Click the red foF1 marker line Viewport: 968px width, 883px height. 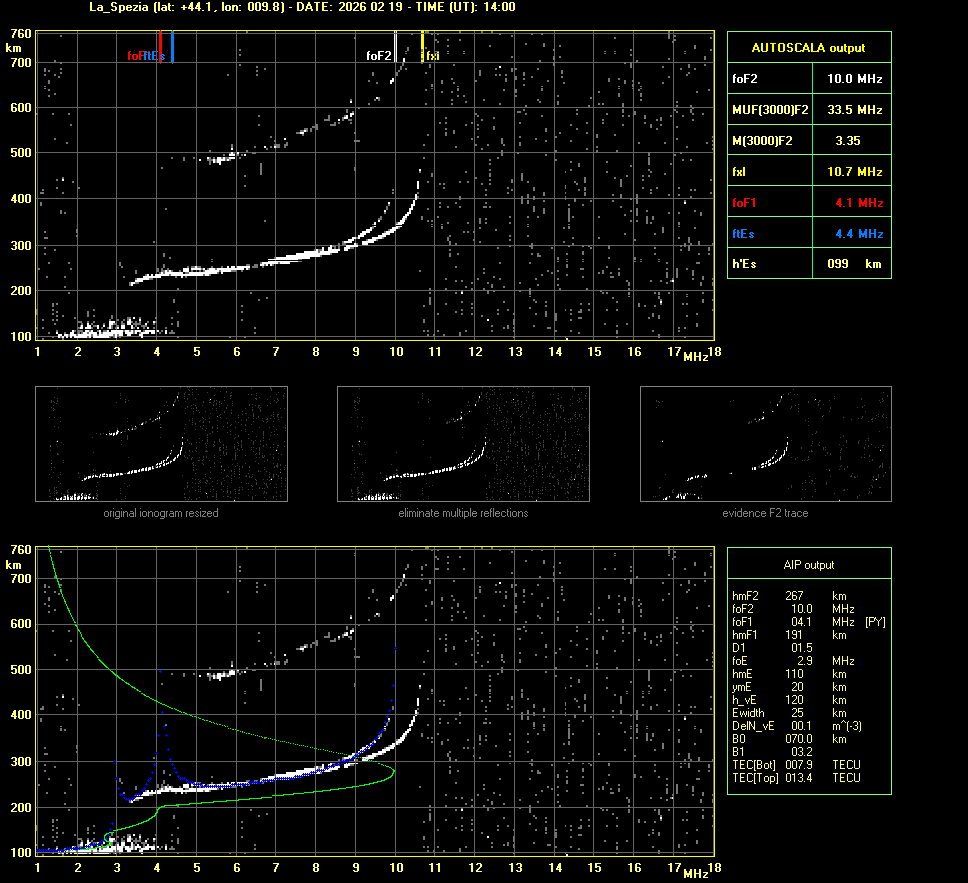pyautogui.click(x=160, y=46)
